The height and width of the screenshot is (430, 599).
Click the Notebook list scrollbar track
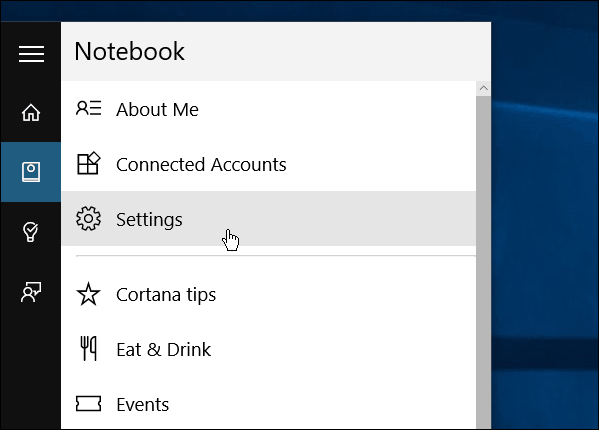[x=484, y=262]
